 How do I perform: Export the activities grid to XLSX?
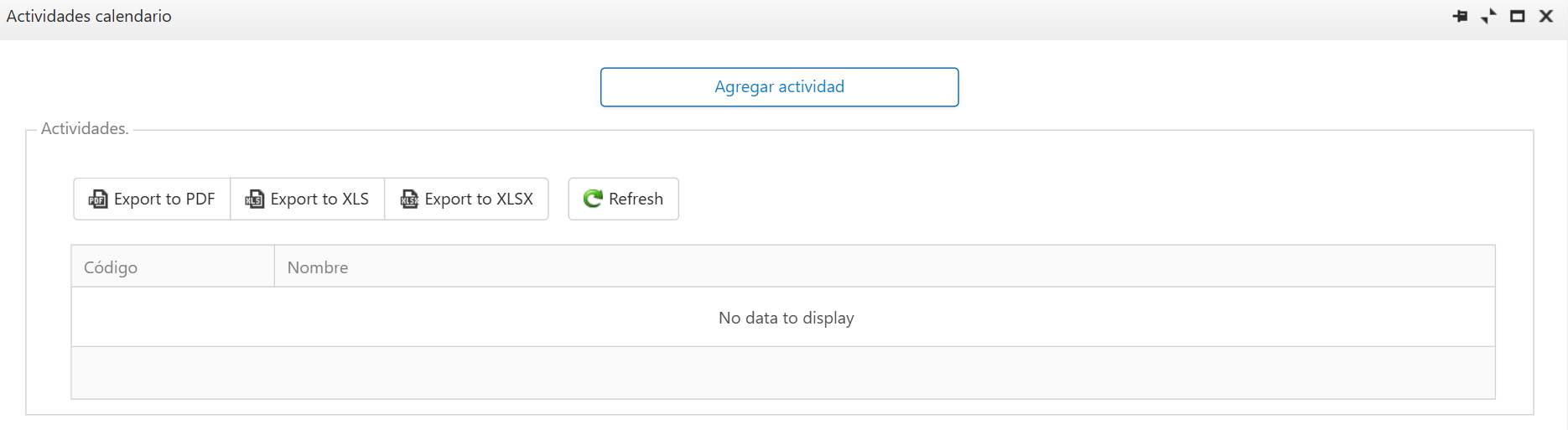466,199
